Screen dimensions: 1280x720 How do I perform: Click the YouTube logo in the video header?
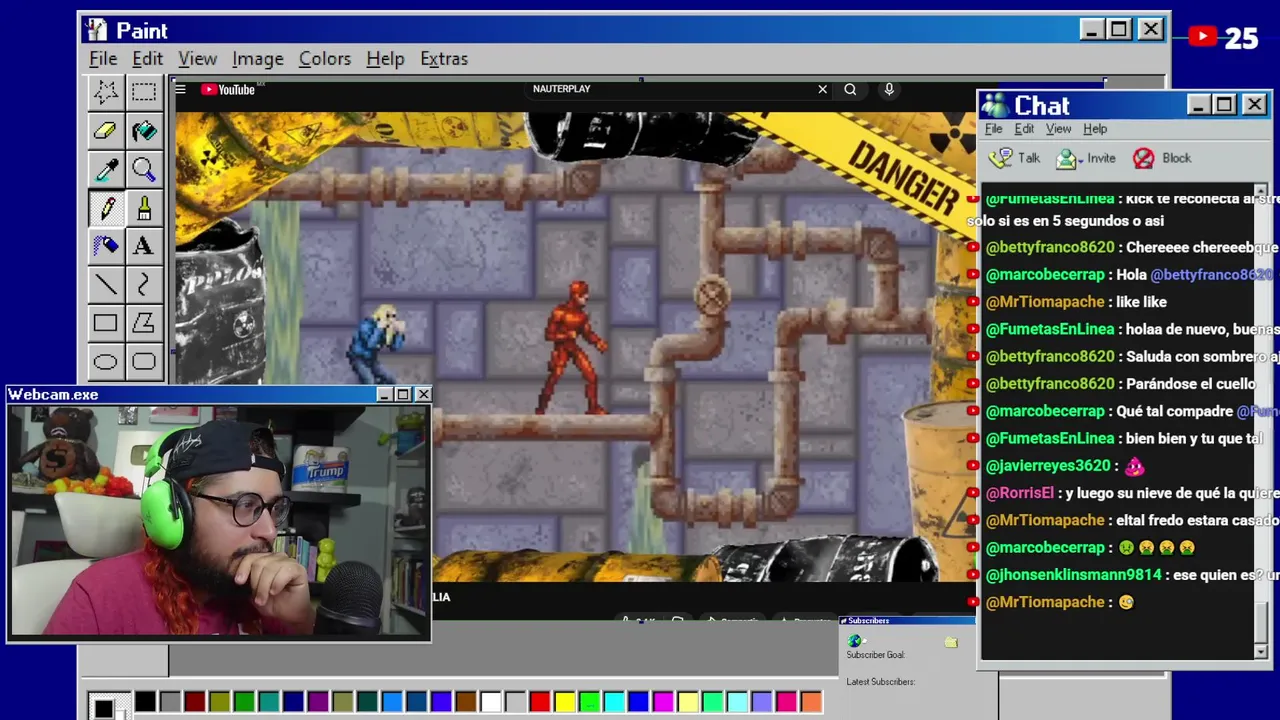[228, 89]
